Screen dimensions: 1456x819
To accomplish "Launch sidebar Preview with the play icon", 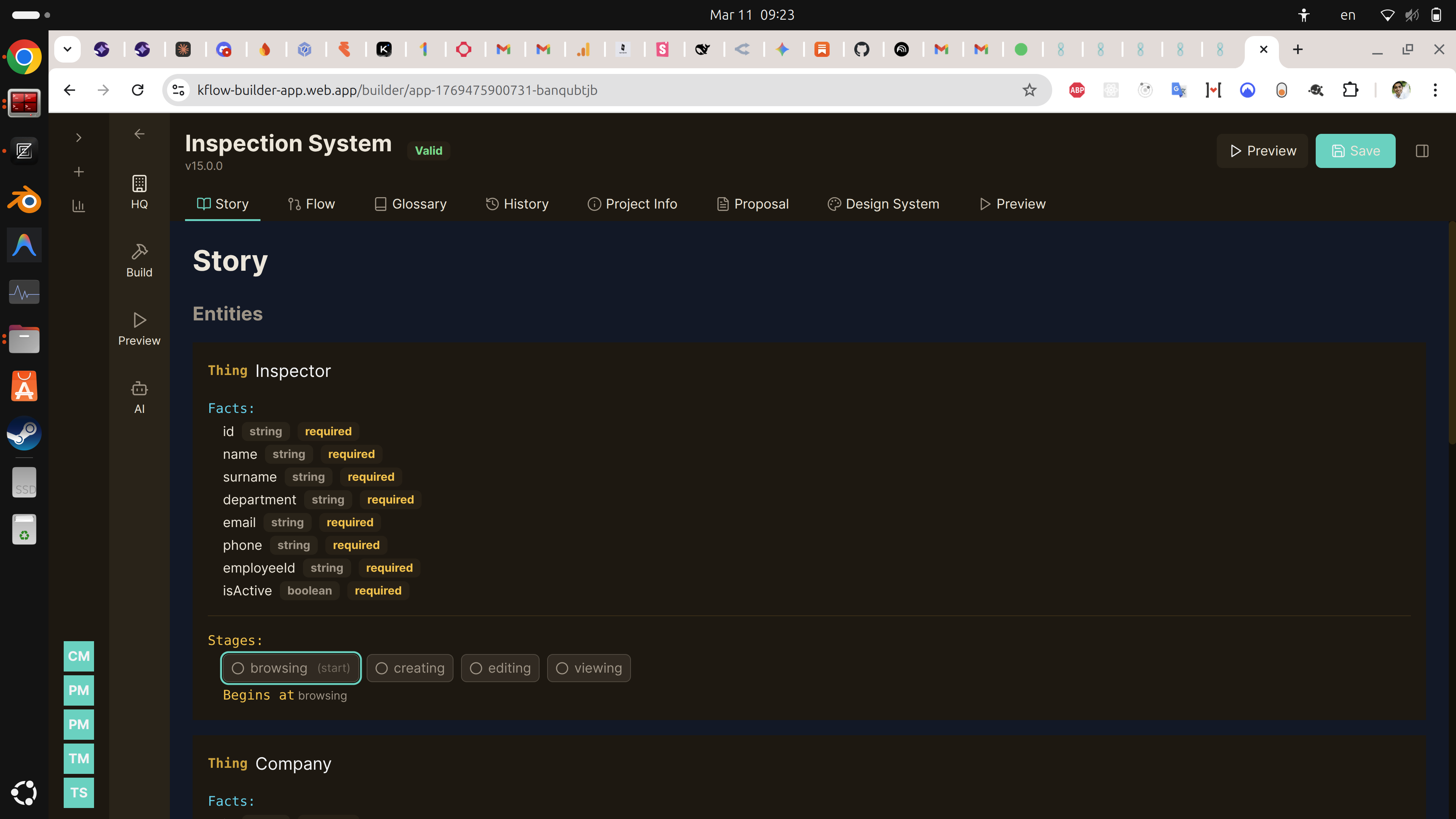I will point(139,328).
